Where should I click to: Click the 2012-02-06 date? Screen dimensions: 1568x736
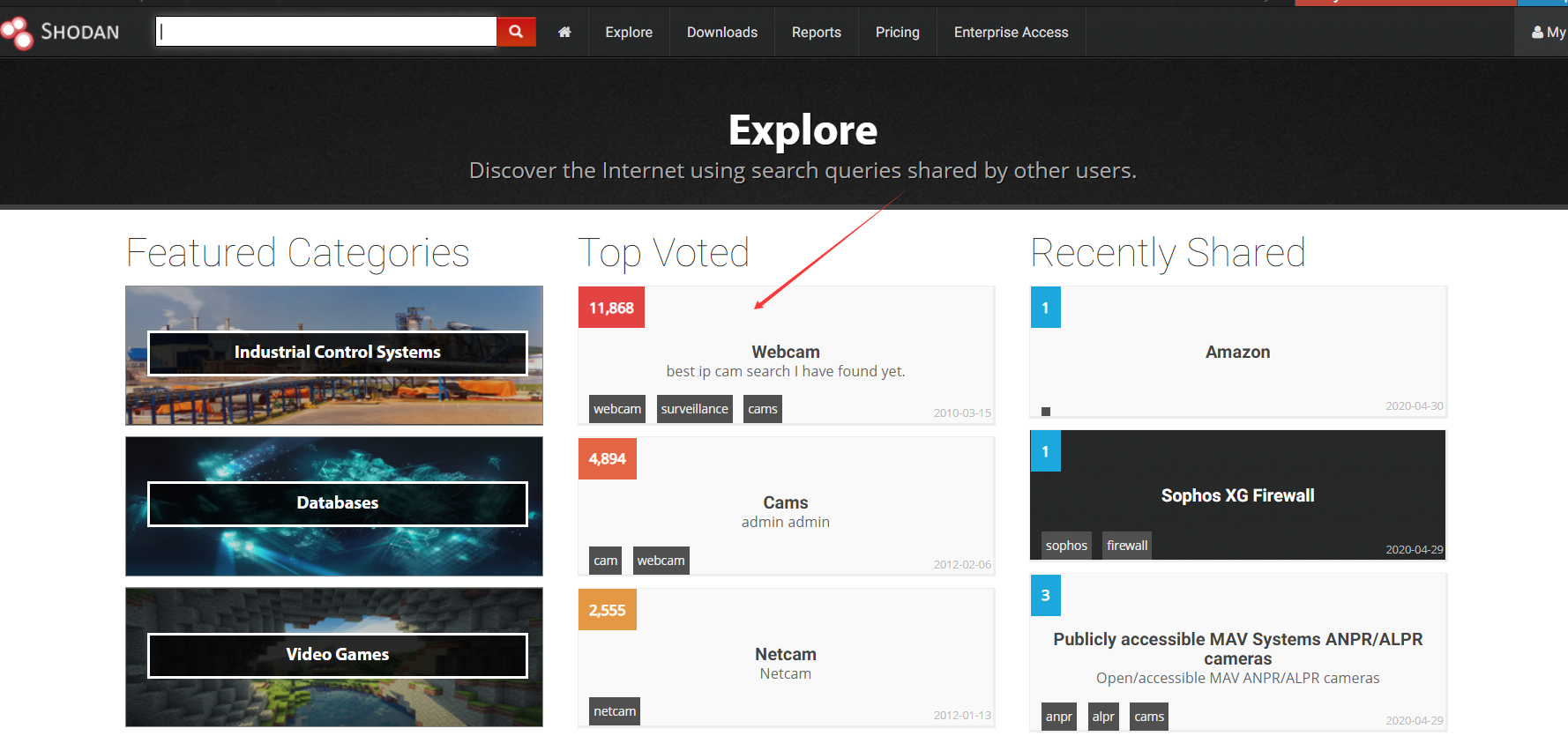pyautogui.click(x=962, y=564)
